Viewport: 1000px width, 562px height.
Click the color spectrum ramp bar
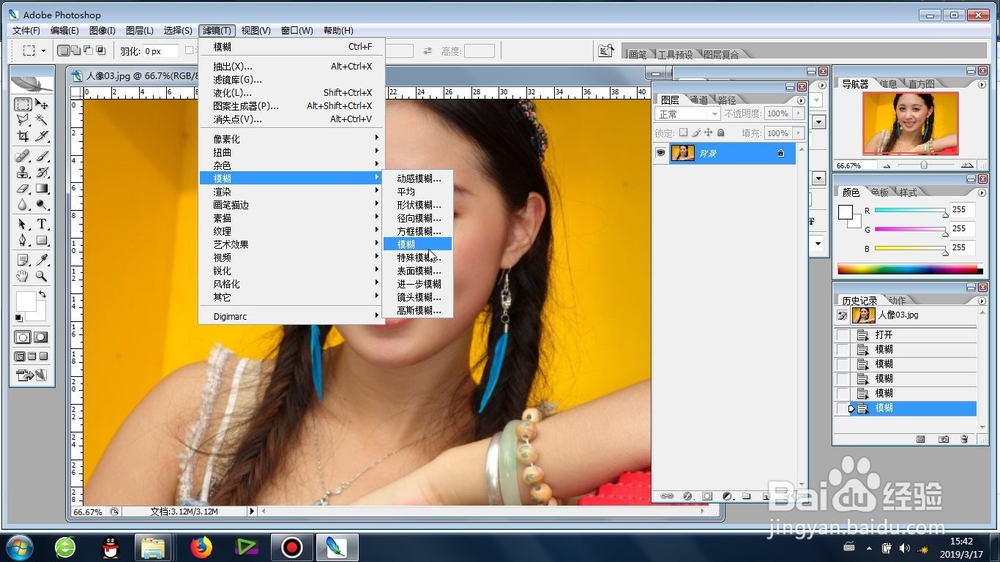point(910,270)
